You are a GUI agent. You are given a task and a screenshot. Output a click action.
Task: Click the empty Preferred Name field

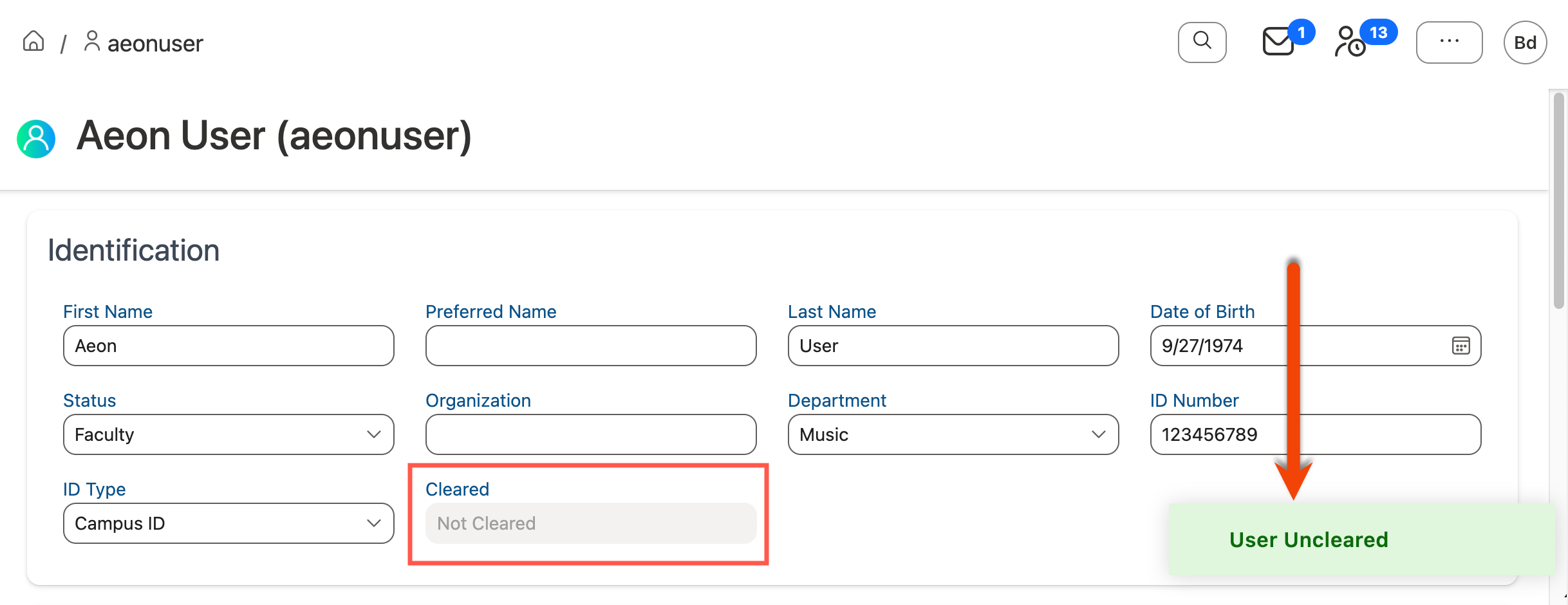click(590, 346)
